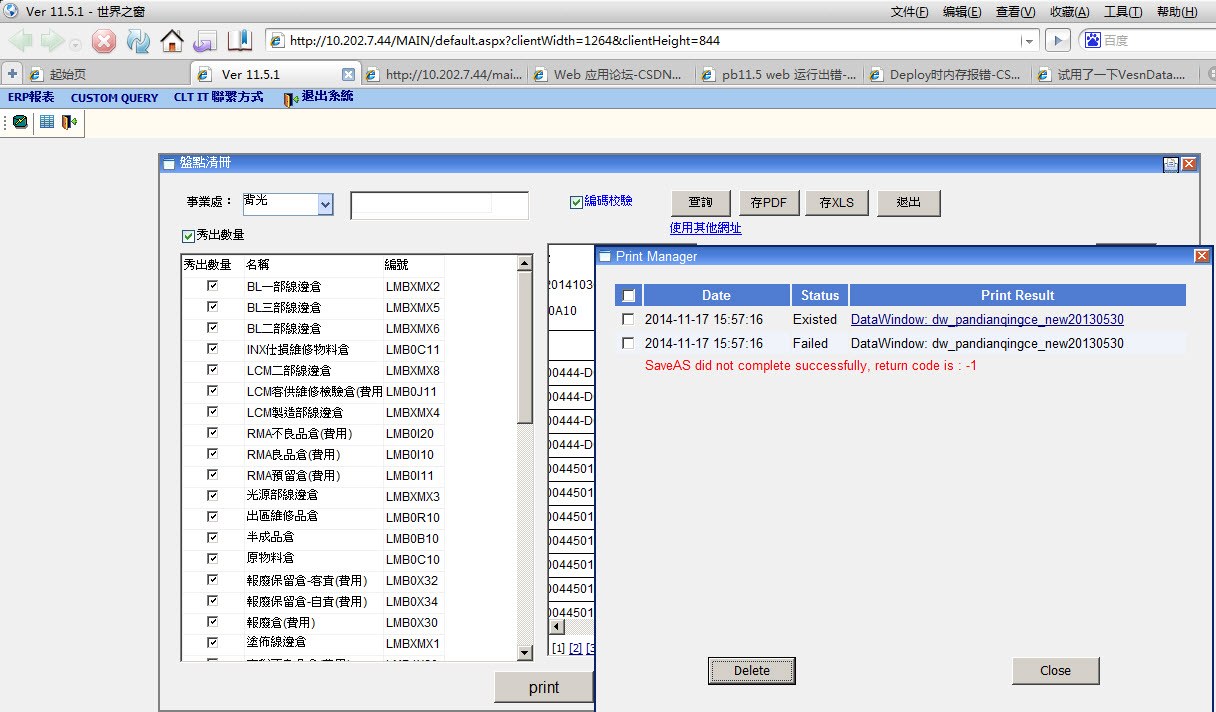The image size is (1216, 712).
Task: Click the text field beside 事業處
Action: (x=439, y=205)
